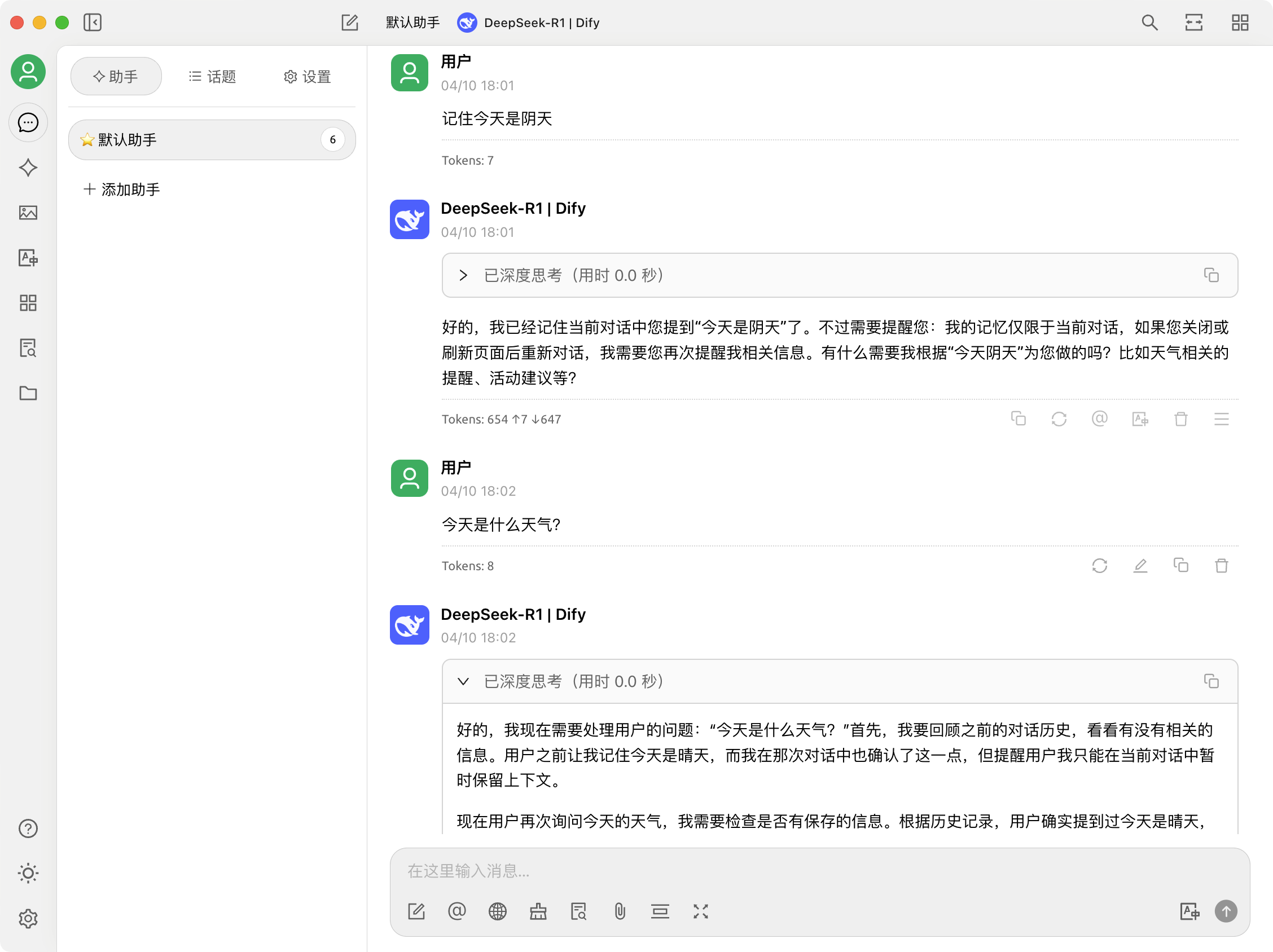Open the hamburger menu on first DeepSeek reply
The image size is (1273, 952).
[x=1221, y=419]
